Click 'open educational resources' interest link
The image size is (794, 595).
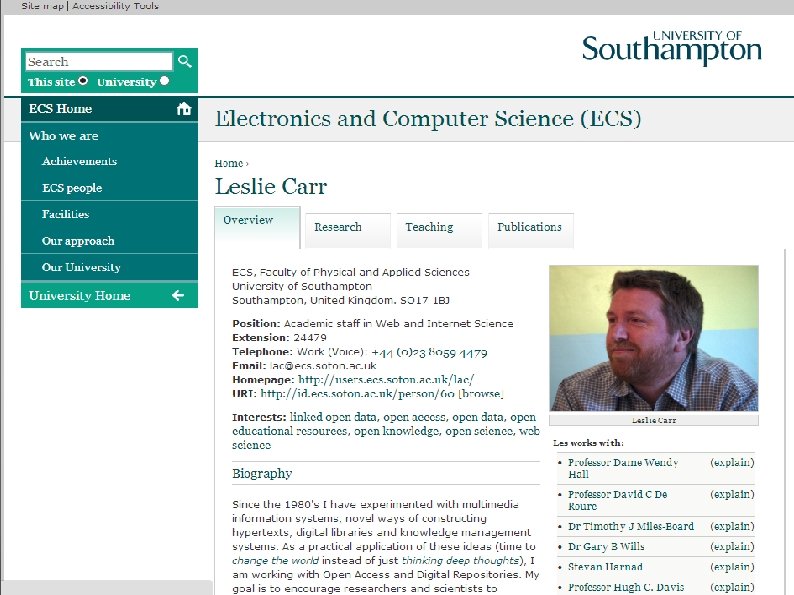(290, 431)
